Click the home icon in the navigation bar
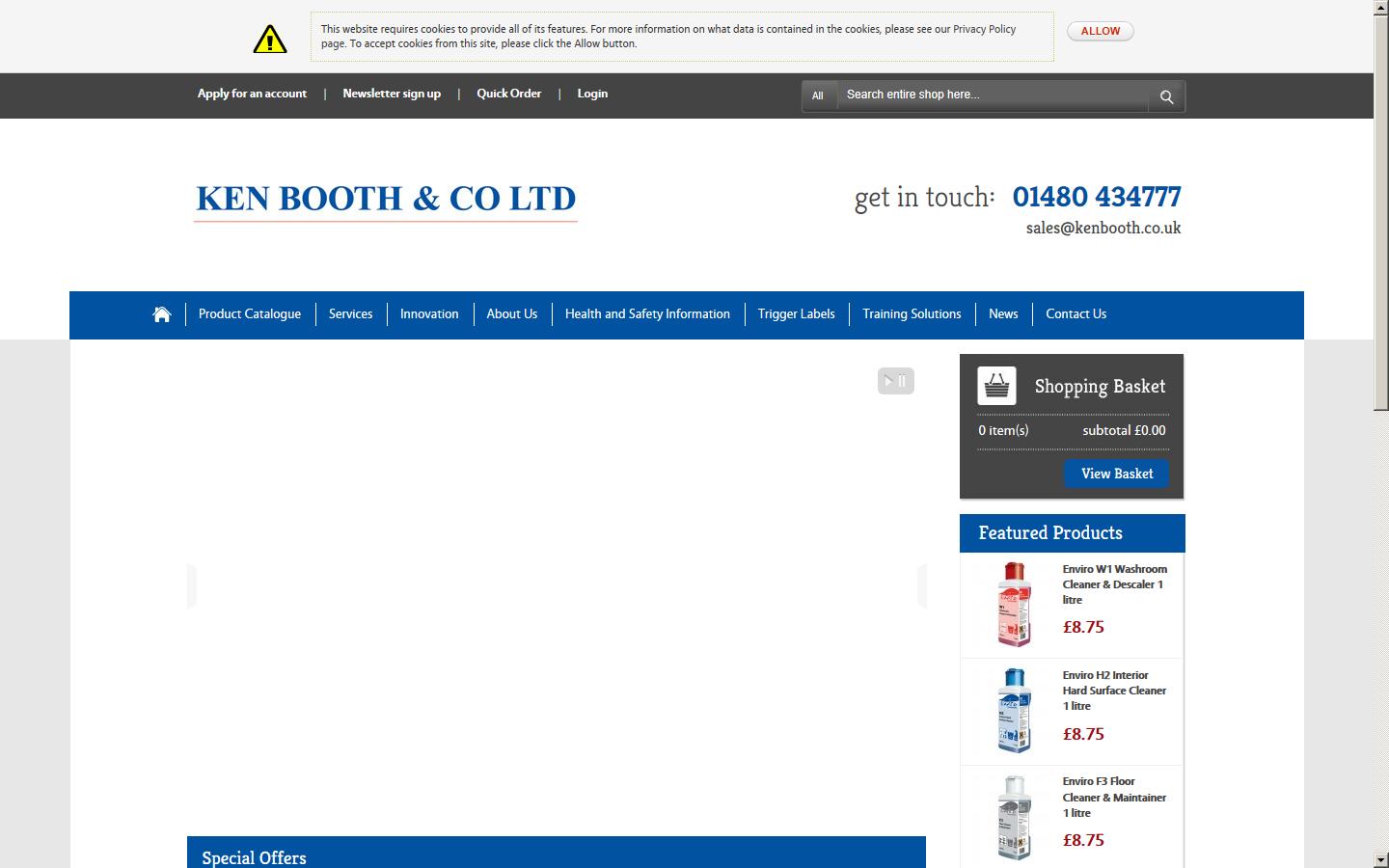Image resolution: width=1389 pixels, height=868 pixels. (161, 313)
